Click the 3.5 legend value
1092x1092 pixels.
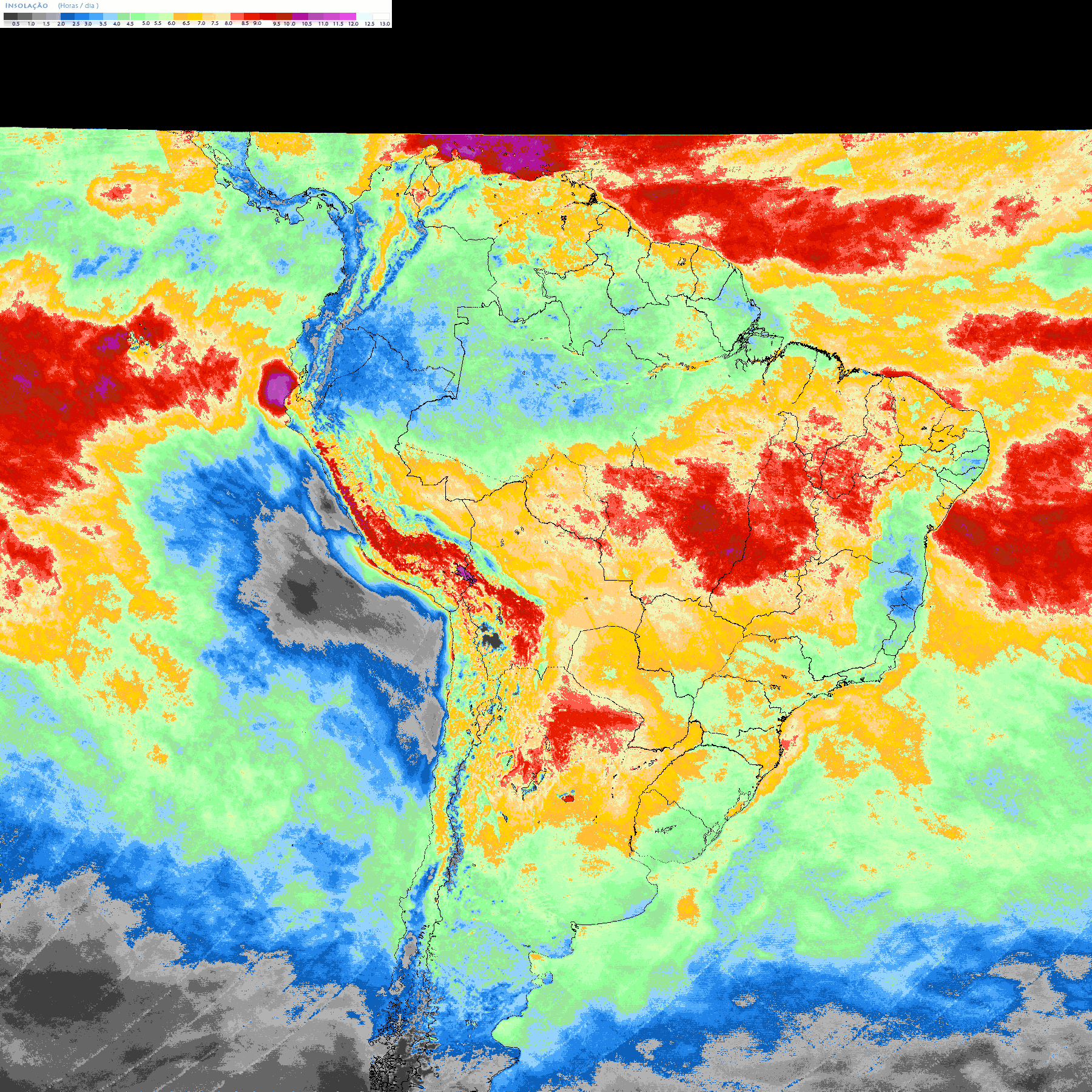tap(103, 24)
